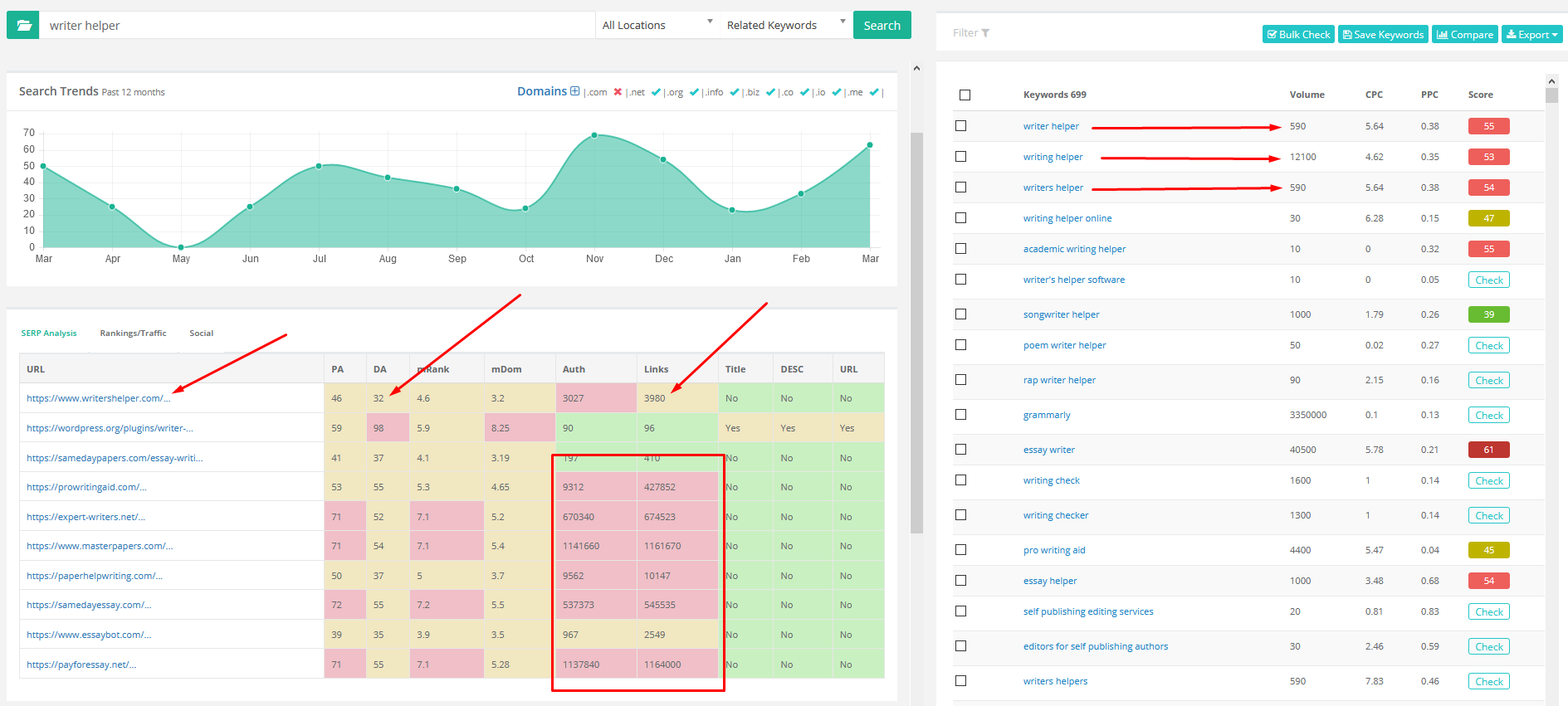Tick the checkbox for writing helper
Screen dimensions: 1568x706
960,156
